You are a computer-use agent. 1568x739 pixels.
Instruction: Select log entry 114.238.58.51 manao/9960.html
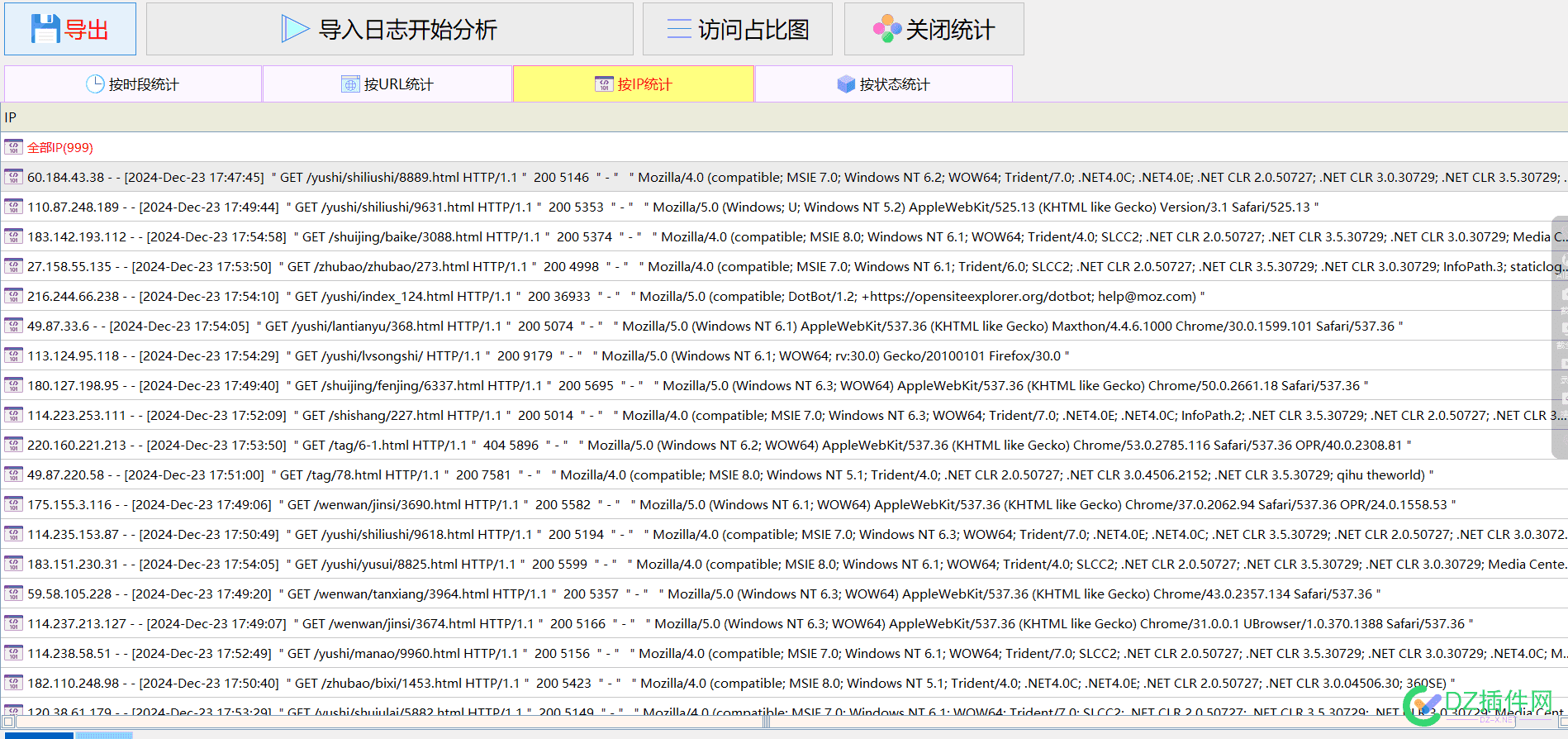[784, 653]
